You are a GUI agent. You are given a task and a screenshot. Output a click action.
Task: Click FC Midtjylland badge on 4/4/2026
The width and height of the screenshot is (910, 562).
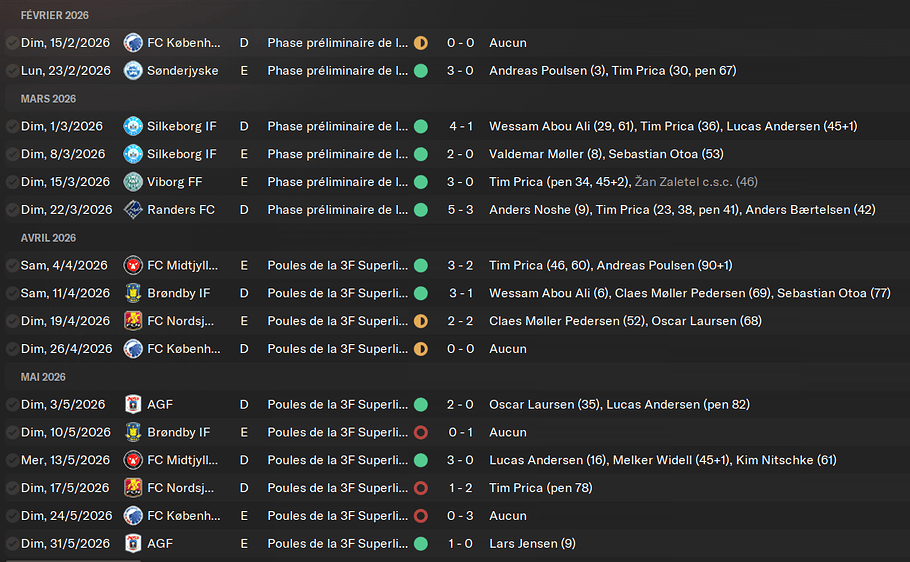[x=133, y=266]
